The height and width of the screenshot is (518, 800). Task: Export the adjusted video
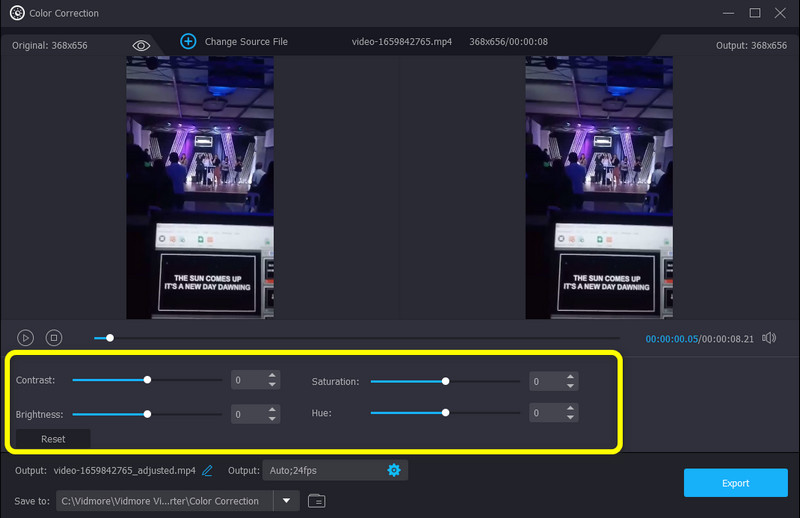pos(735,483)
